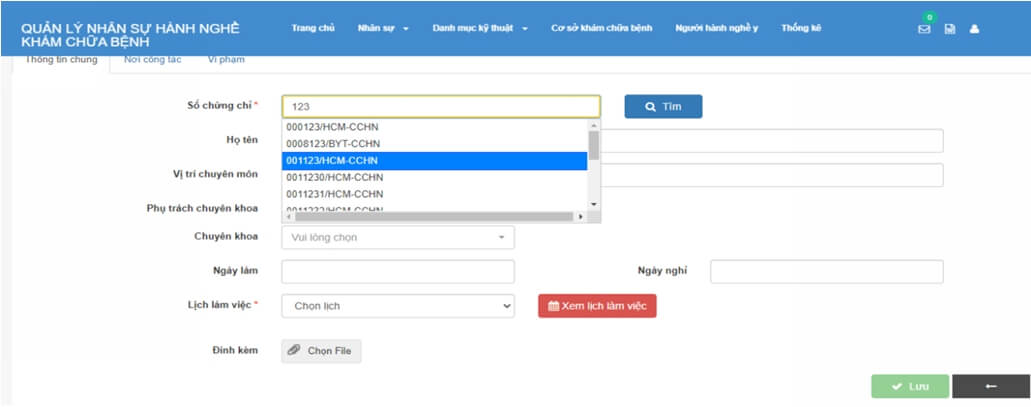The width and height of the screenshot is (1031, 407).
Task: Click the Ngày làm input field
Action: click(x=398, y=272)
